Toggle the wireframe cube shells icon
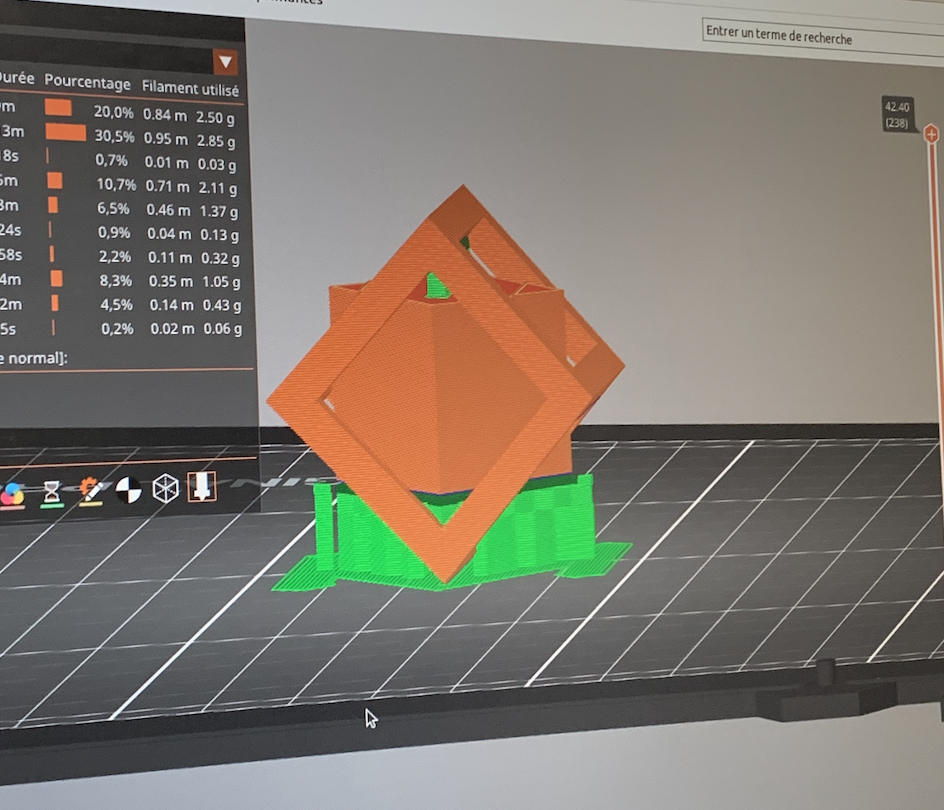Image resolution: width=944 pixels, height=810 pixels. (x=165, y=488)
